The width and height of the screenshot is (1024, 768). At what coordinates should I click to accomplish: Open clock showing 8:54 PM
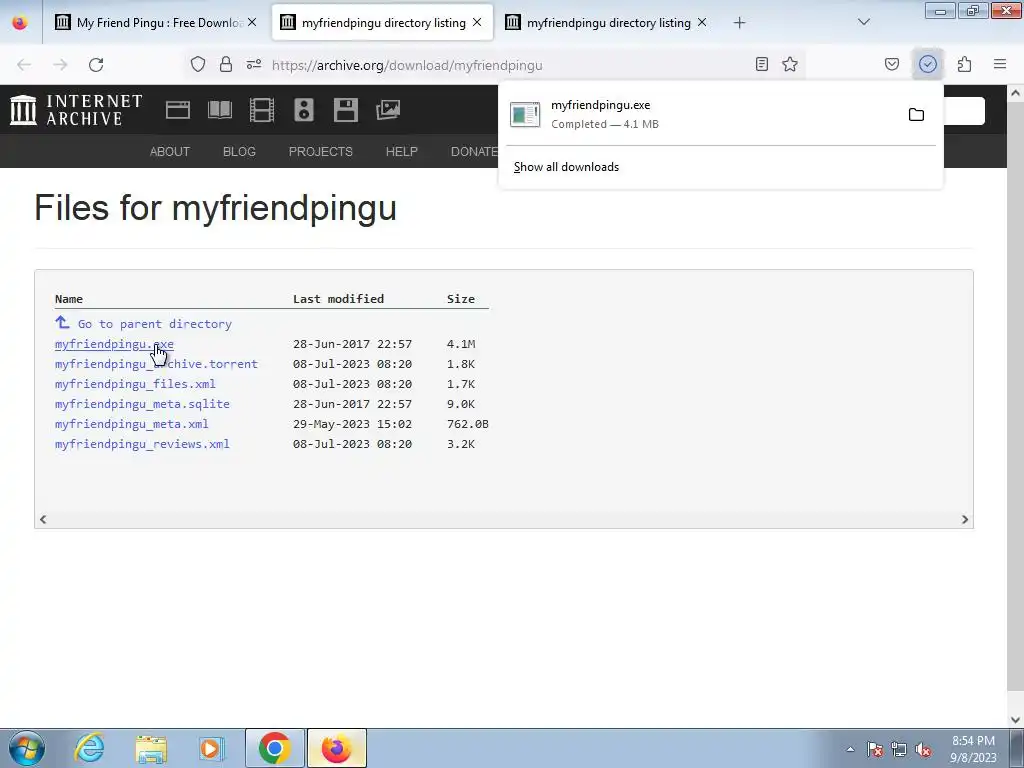coord(973,749)
